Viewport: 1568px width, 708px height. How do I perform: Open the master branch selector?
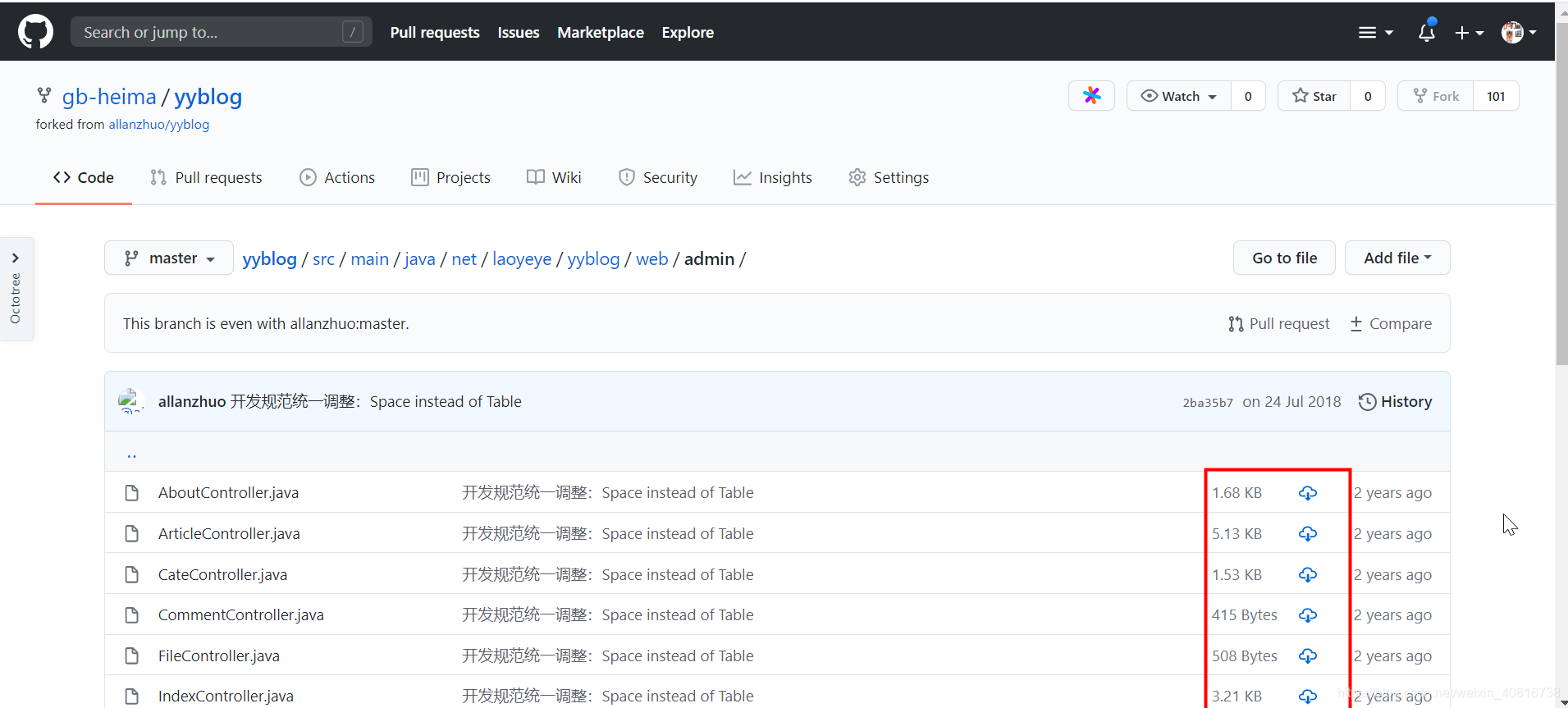pyautogui.click(x=169, y=258)
